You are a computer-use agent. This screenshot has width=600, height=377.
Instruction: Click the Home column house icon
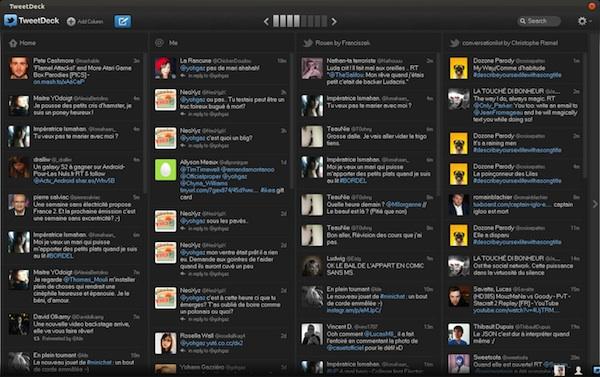click(x=13, y=43)
